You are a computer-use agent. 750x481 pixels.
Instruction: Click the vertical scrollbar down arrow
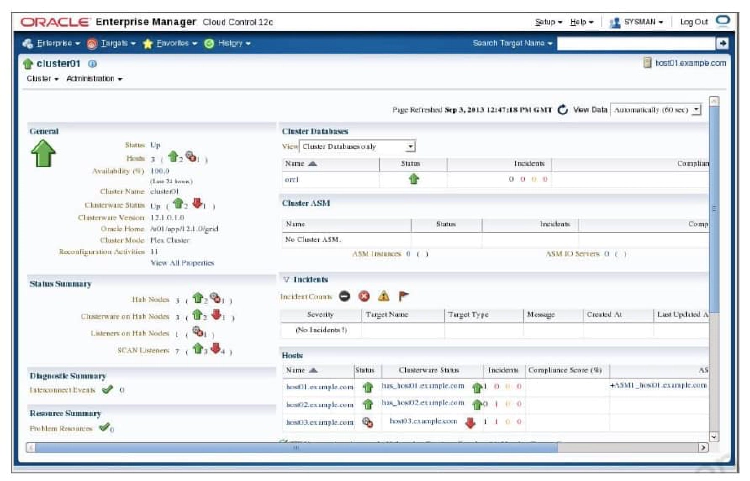pyautogui.click(x=714, y=436)
